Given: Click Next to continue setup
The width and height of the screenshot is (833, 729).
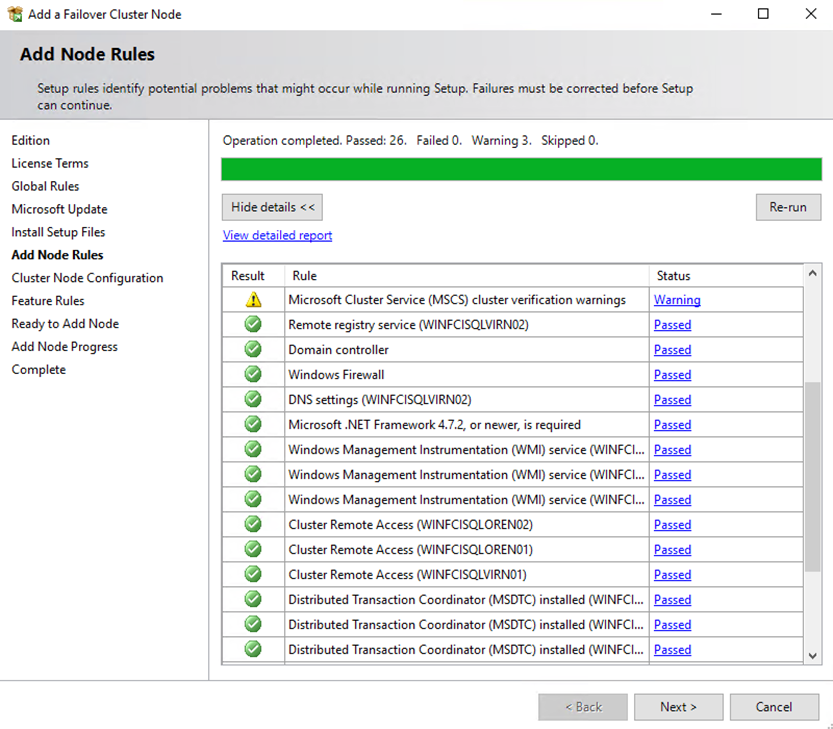Looking at the screenshot, I should tap(678, 707).
